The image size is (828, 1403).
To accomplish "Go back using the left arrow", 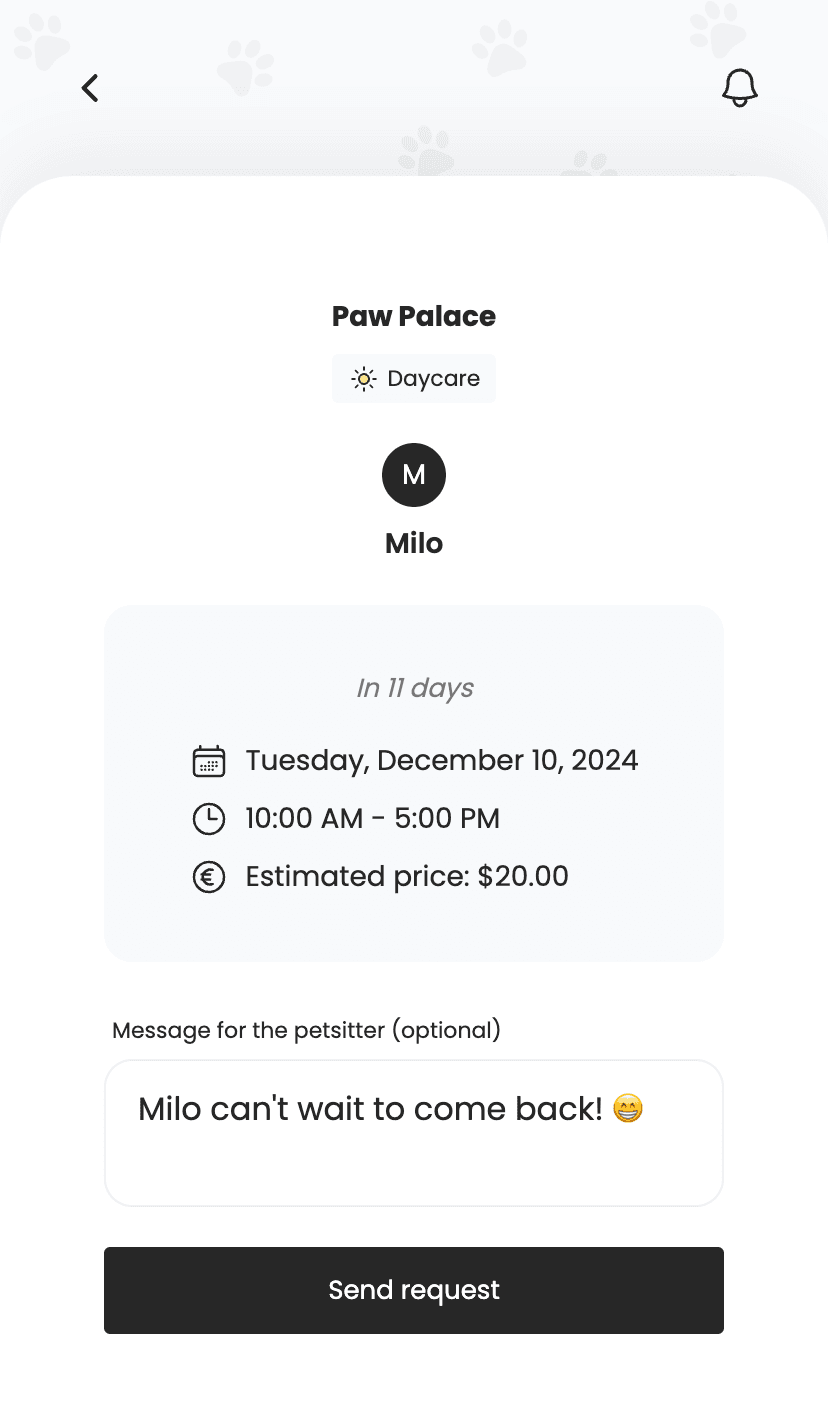I will (x=90, y=88).
